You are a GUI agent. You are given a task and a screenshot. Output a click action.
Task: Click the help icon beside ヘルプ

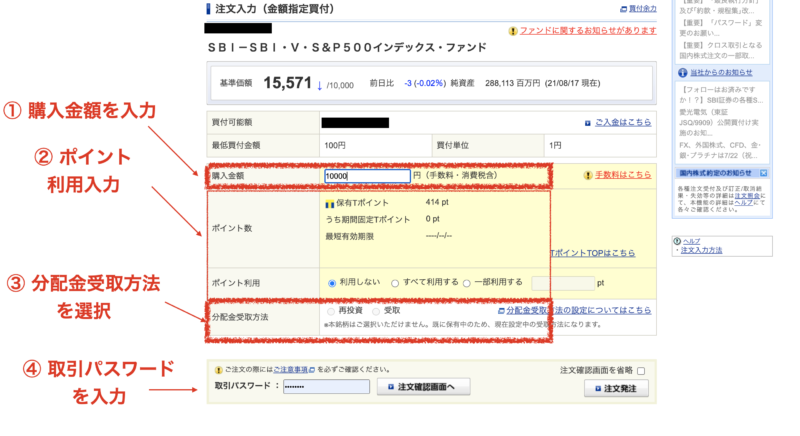677,241
